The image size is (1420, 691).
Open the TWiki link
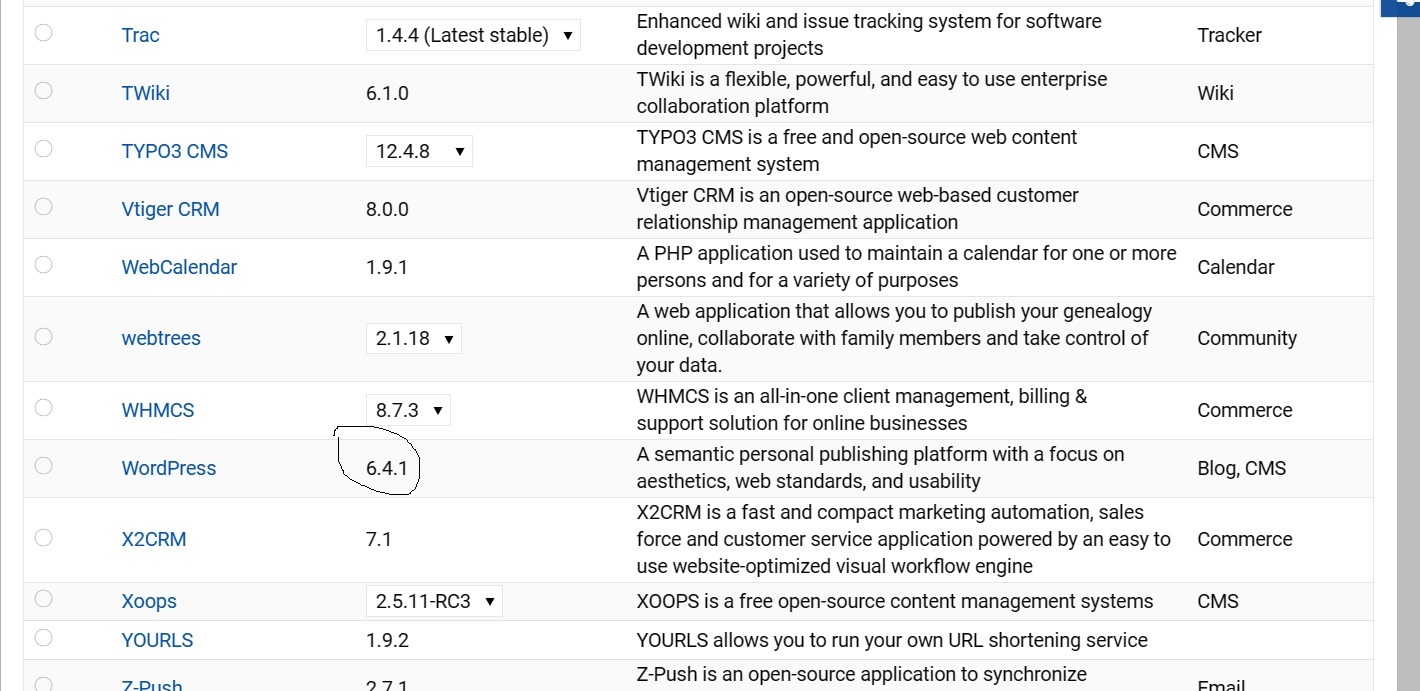(146, 93)
